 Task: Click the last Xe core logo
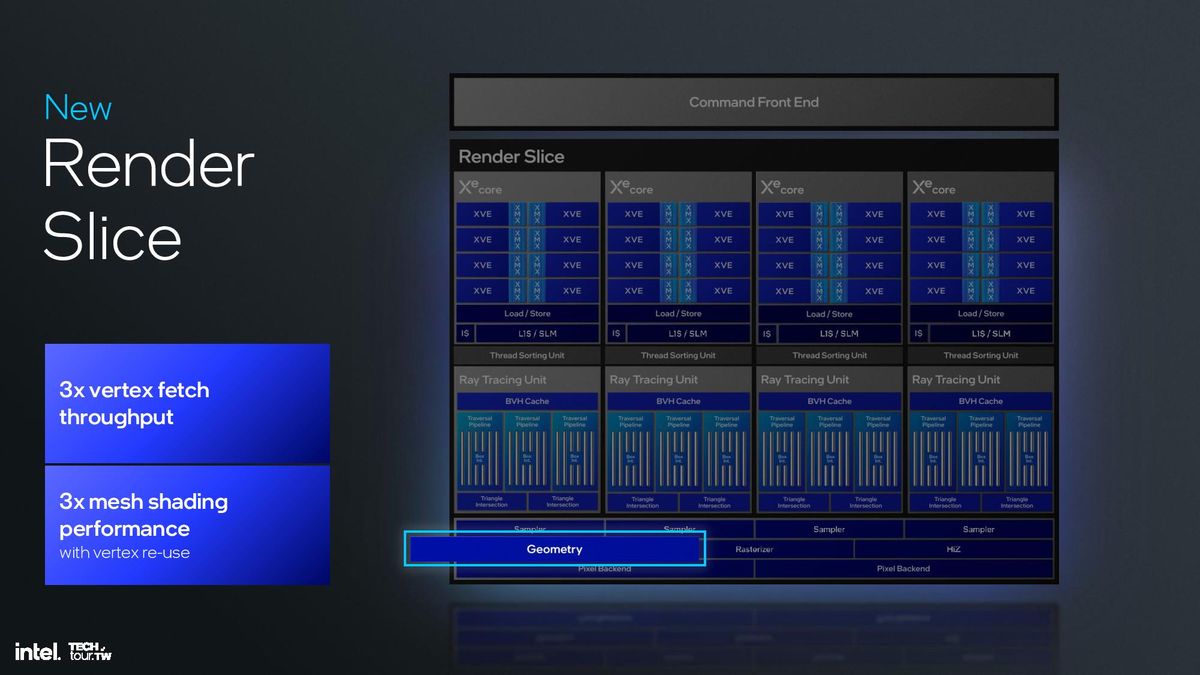(933, 188)
